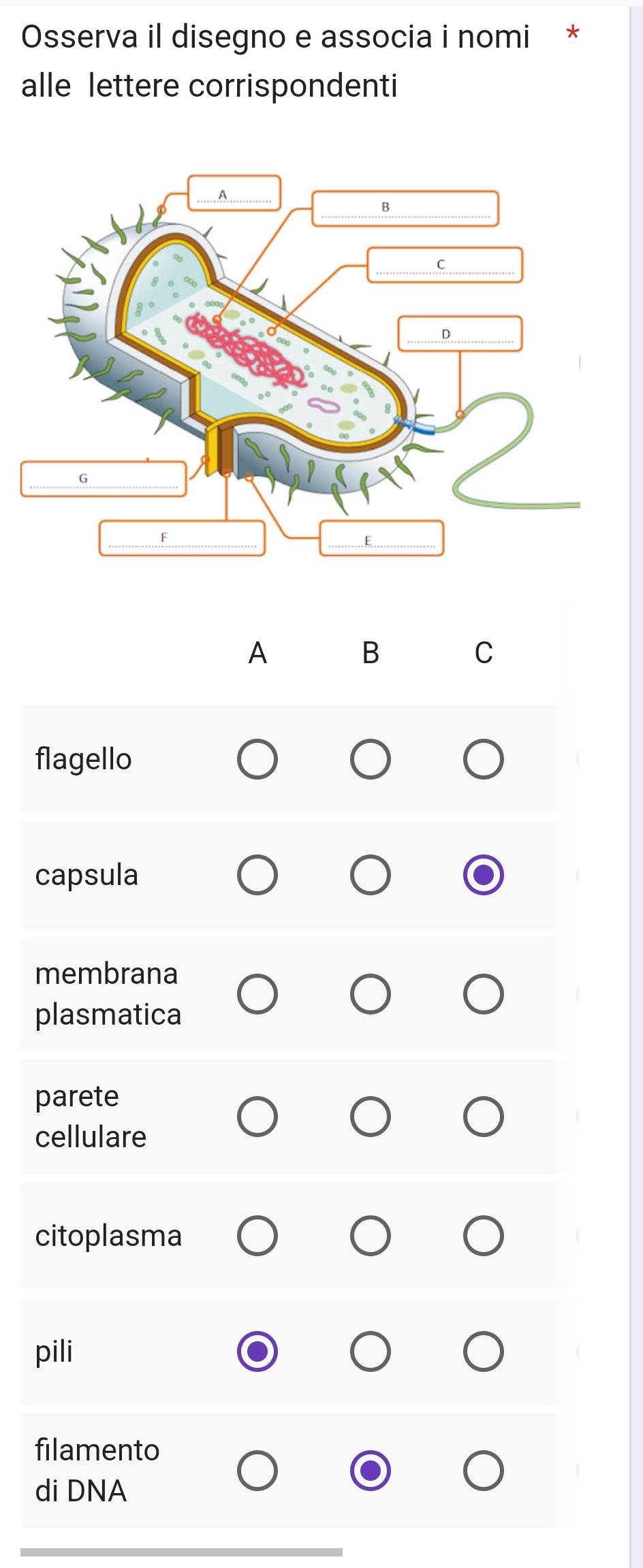The height and width of the screenshot is (1568, 643).
Task: Choose column B for capsula
Action: point(371,875)
